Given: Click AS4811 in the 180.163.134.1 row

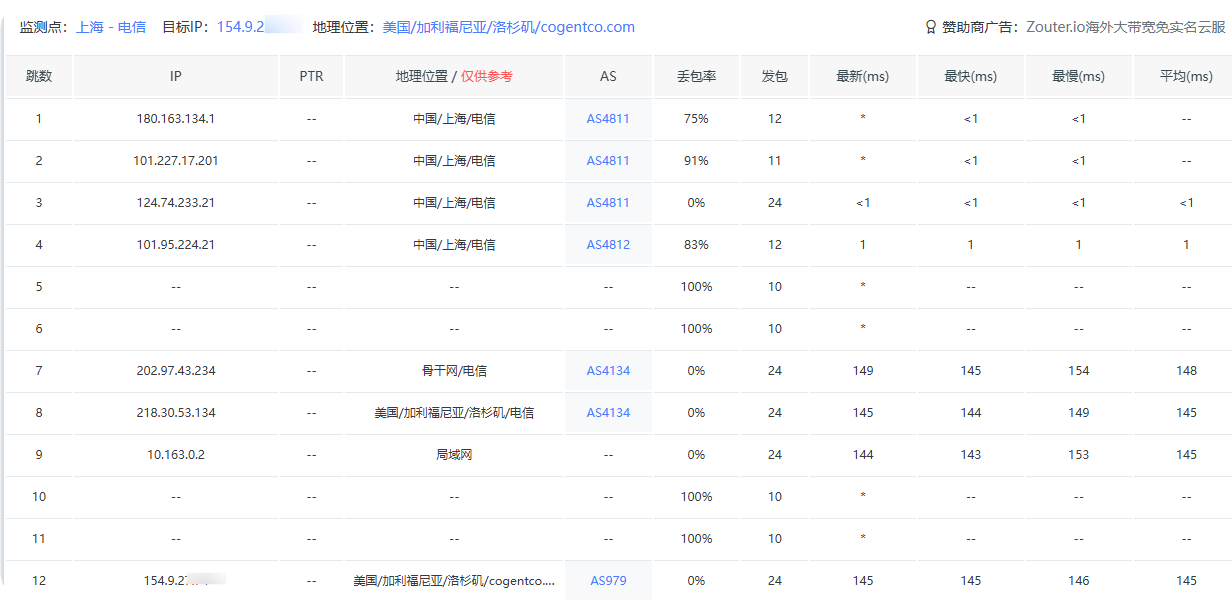Looking at the screenshot, I should coord(608,119).
